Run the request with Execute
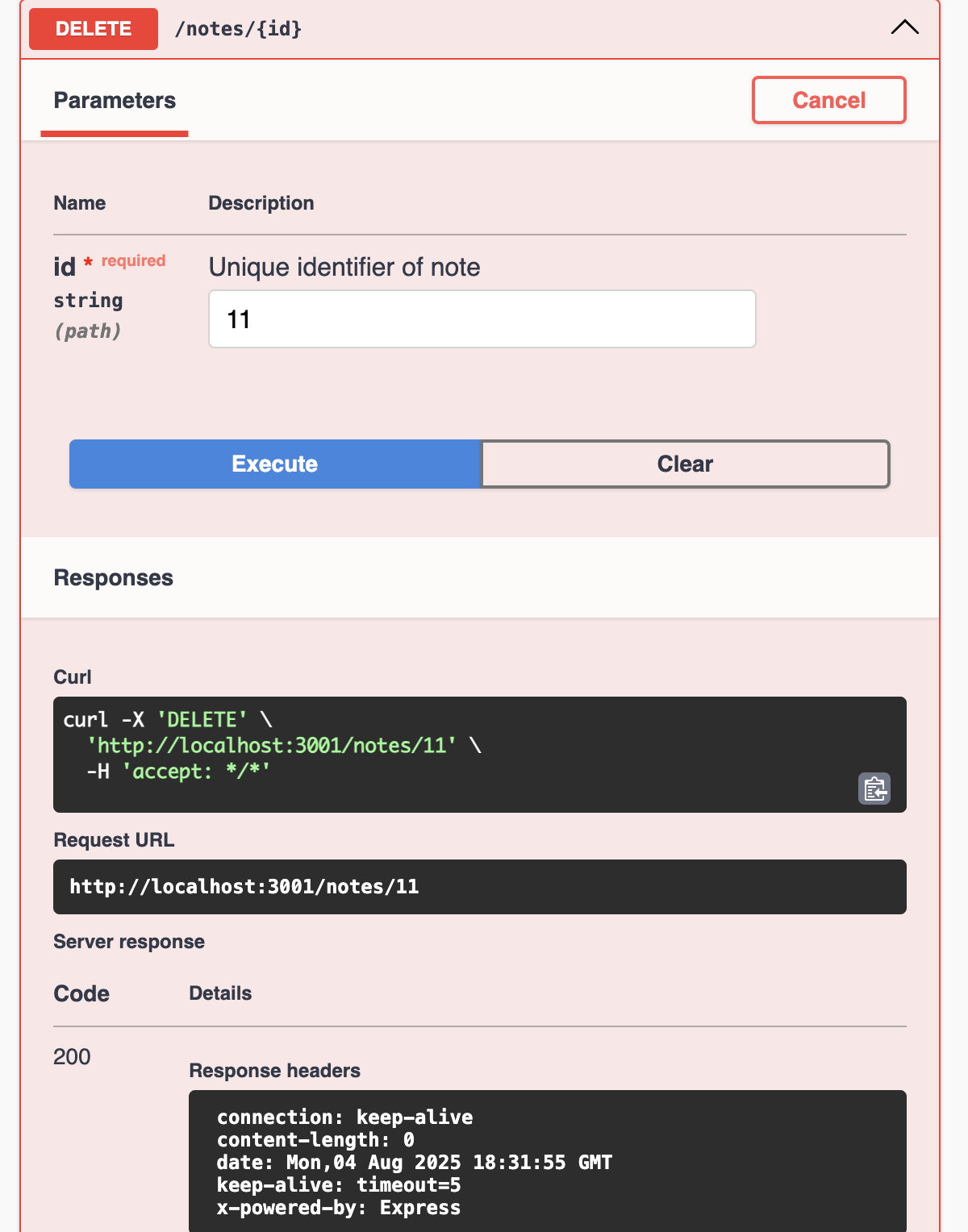Image resolution: width=968 pixels, height=1232 pixels. pos(275,464)
